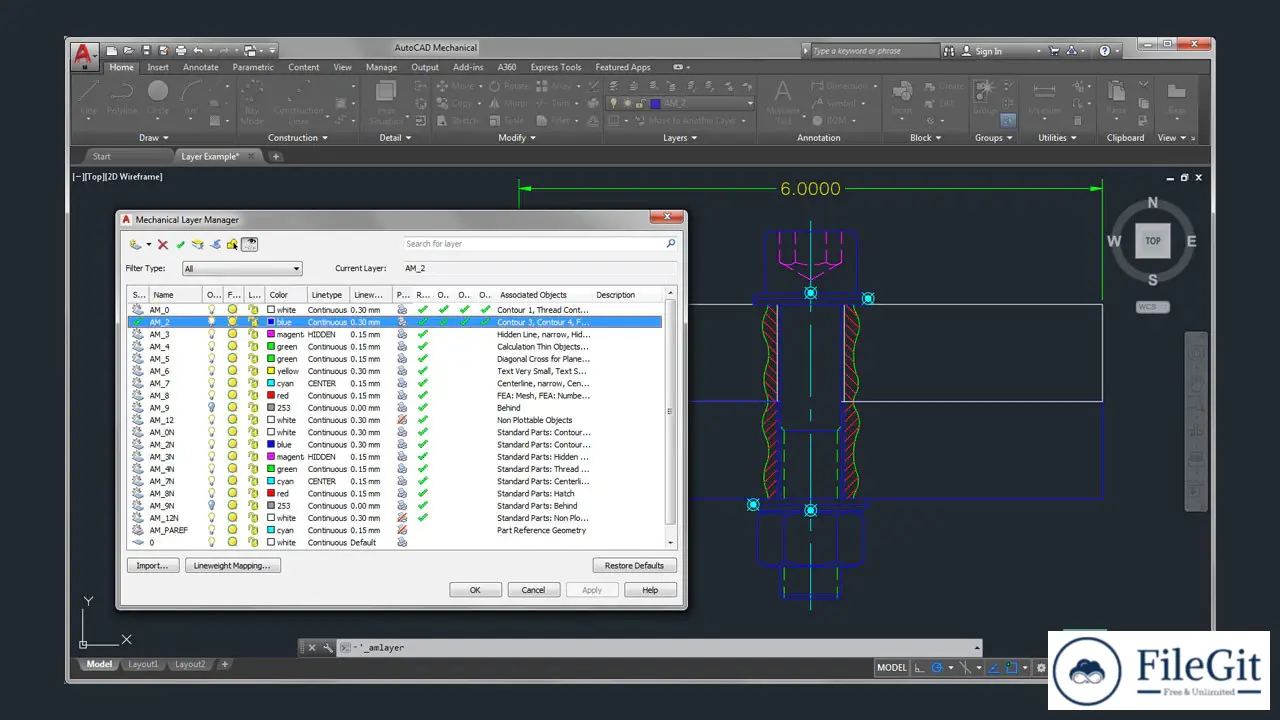Viewport: 1280px width, 720px height.
Task: Toggle the On lightbulb for layer AM_9
Action: (x=211, y=408)
